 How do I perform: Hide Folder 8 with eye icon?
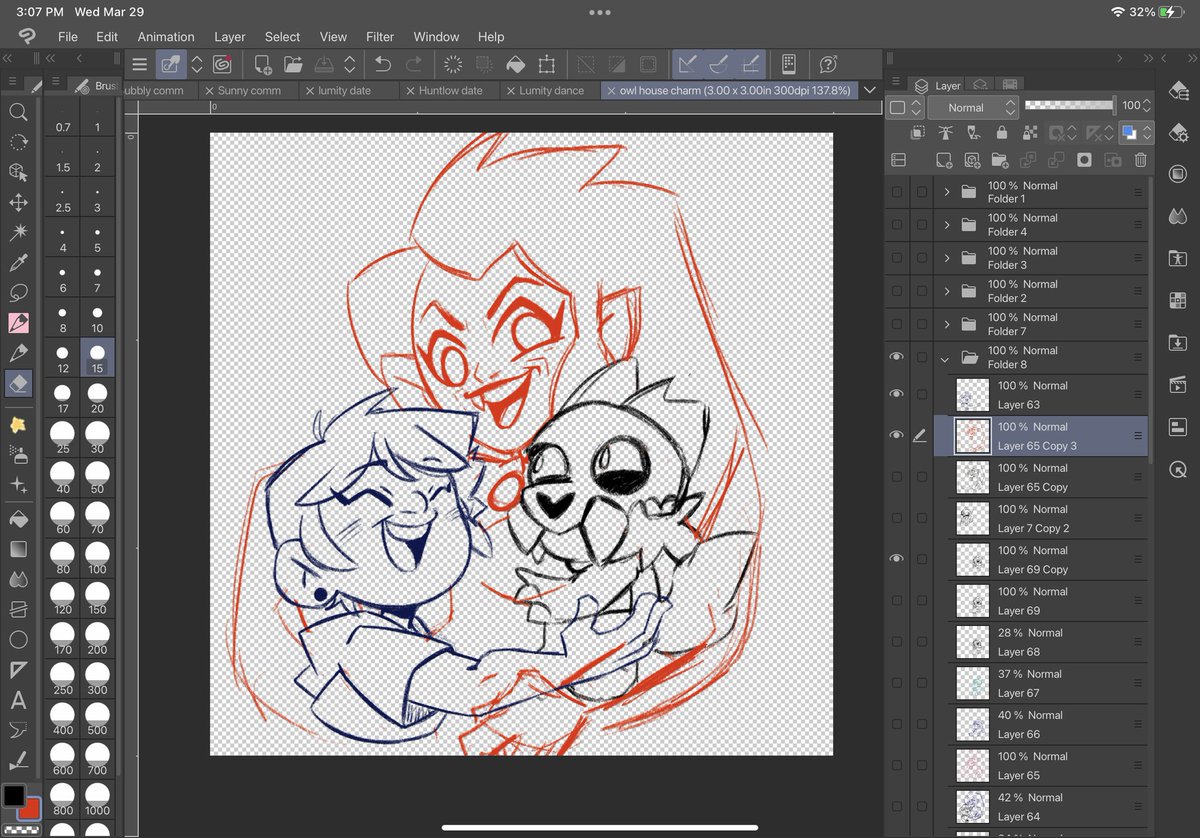[896, 357]
